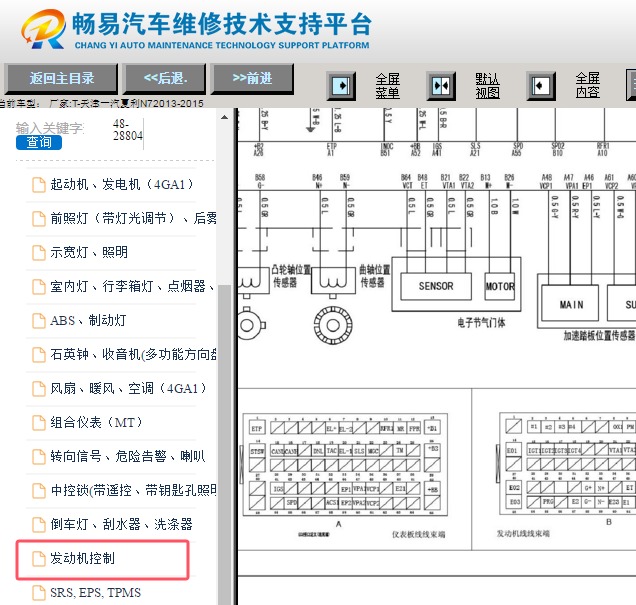This screenshot has width=636, height=605.
Task: Click the 电子节气门体 label
Action: [481, 323]
